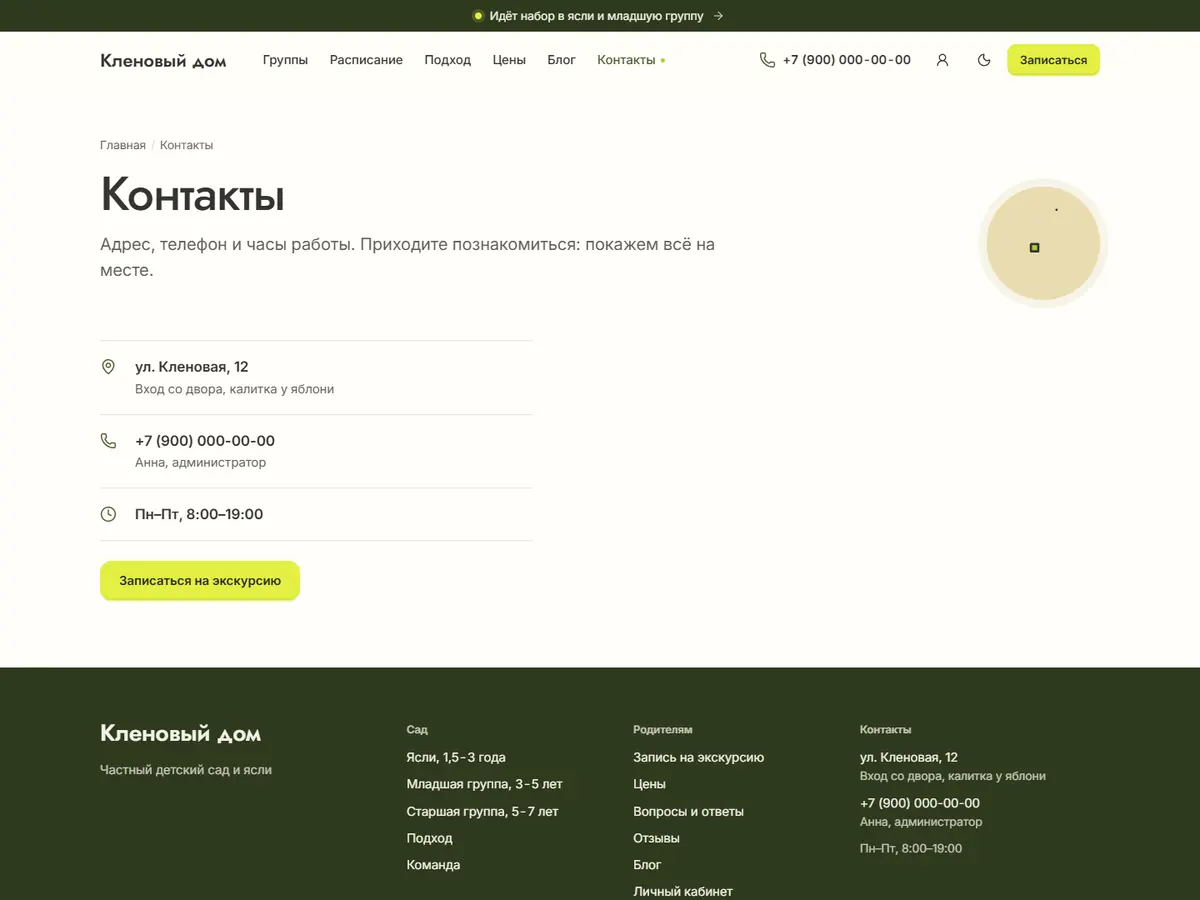Click the Записаться header button

(x=1053, y=60)
